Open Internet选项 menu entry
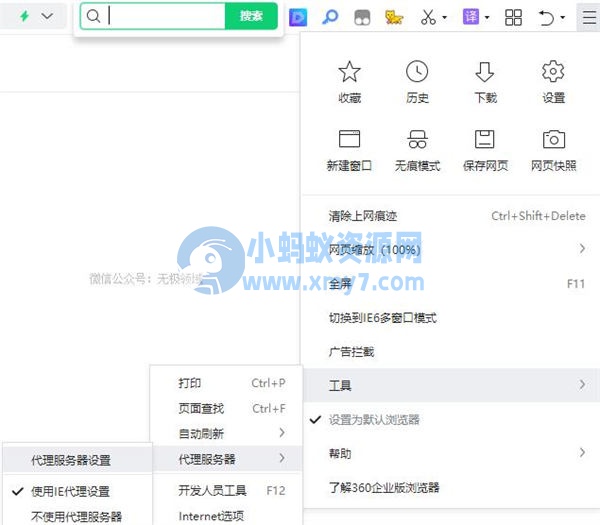Screen dimensions: 600x525 tap(227, 516)
